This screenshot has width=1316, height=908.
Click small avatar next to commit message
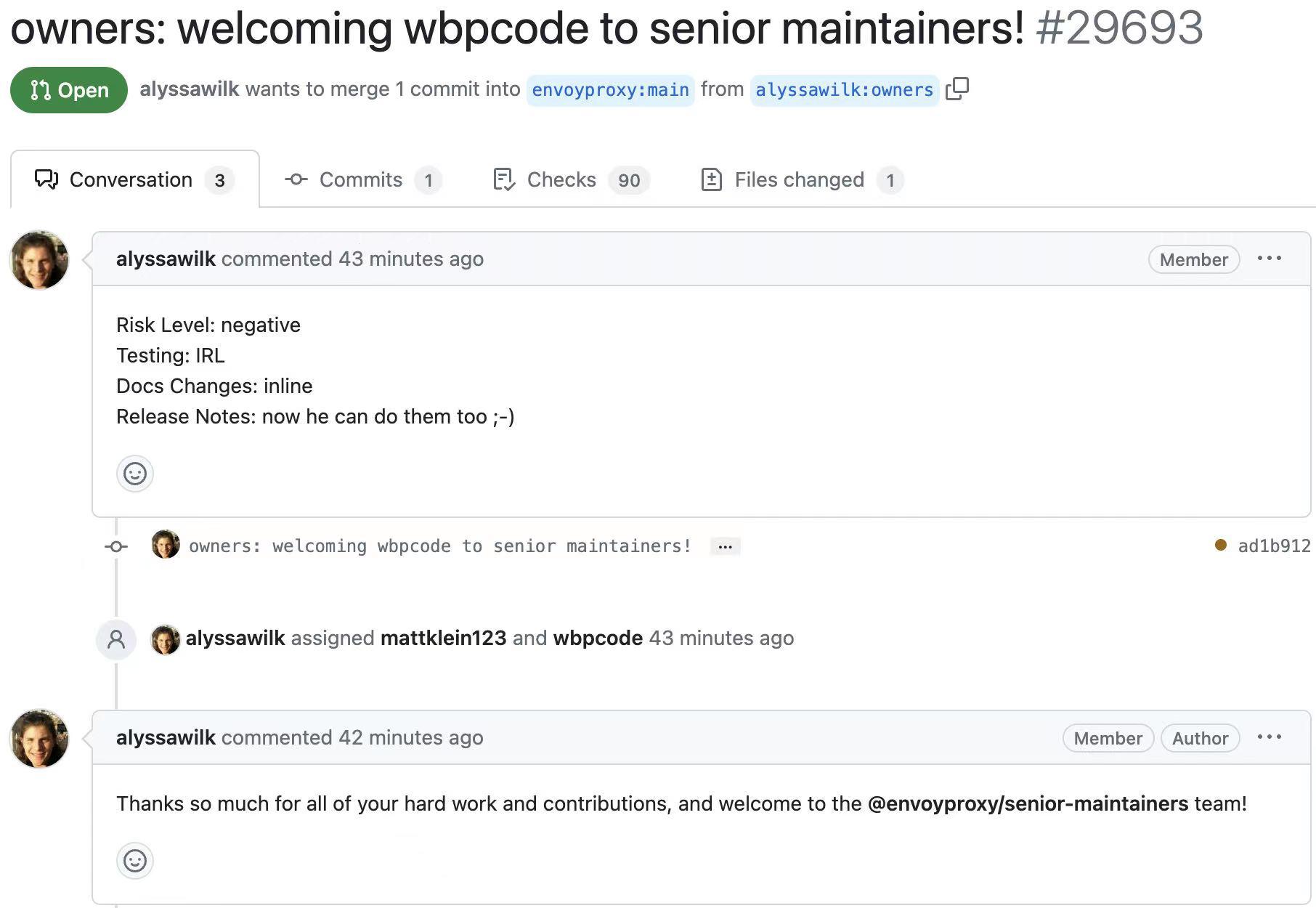[x=166, y=545]
